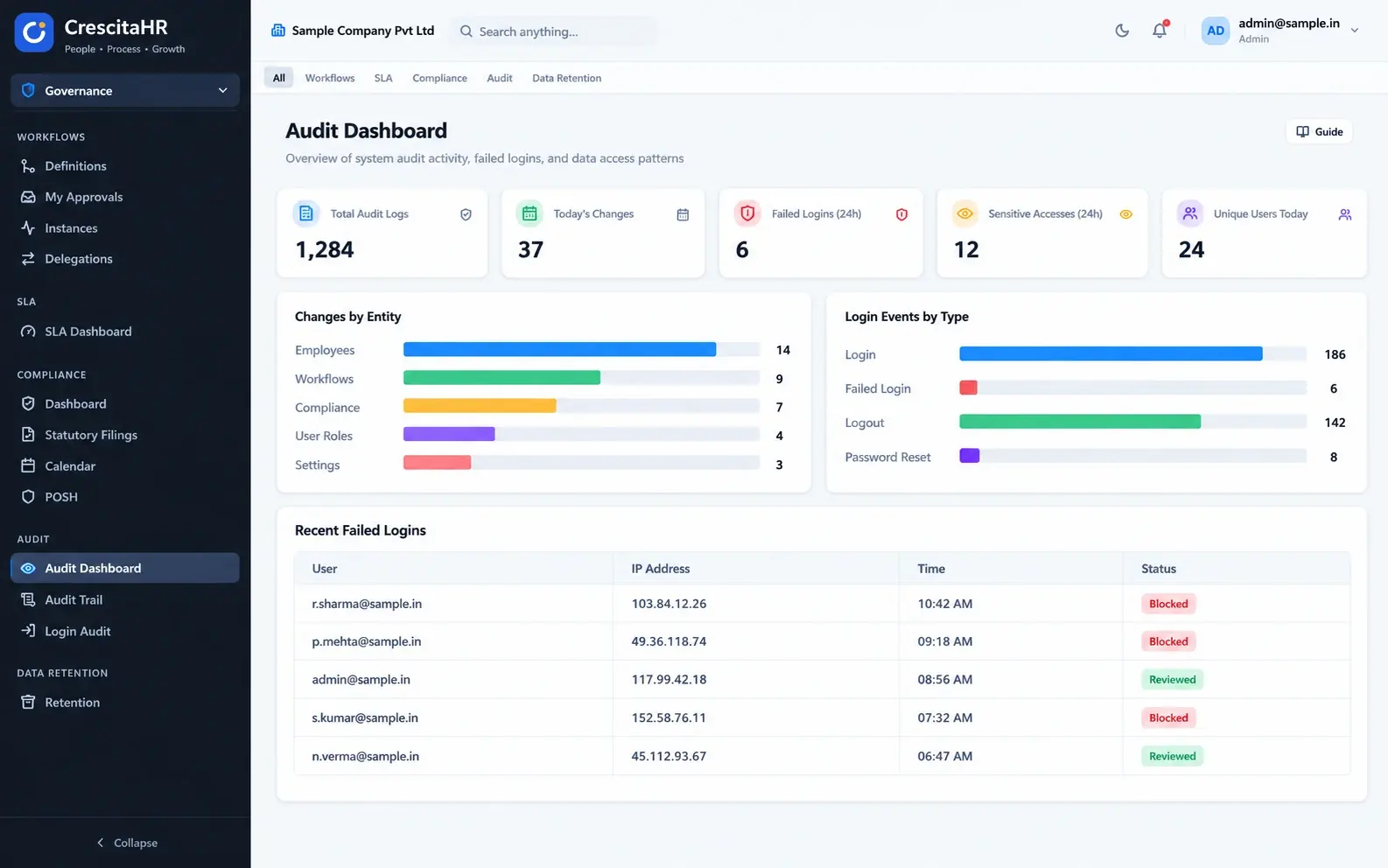Open the Governance module dropdown

pos(125,90)
